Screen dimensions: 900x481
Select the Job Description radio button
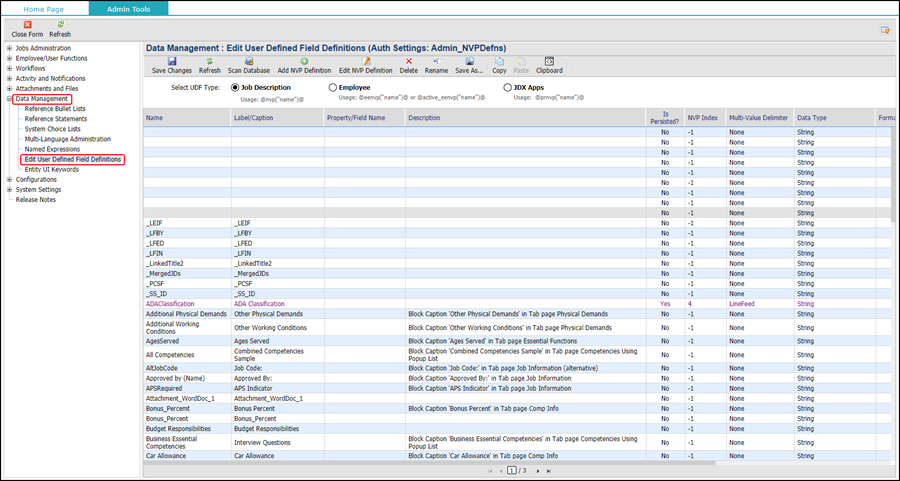coord(234,88)
